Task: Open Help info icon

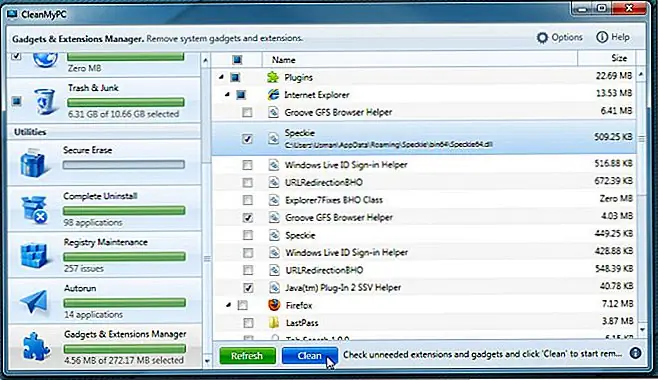Action: pos(602,37)
